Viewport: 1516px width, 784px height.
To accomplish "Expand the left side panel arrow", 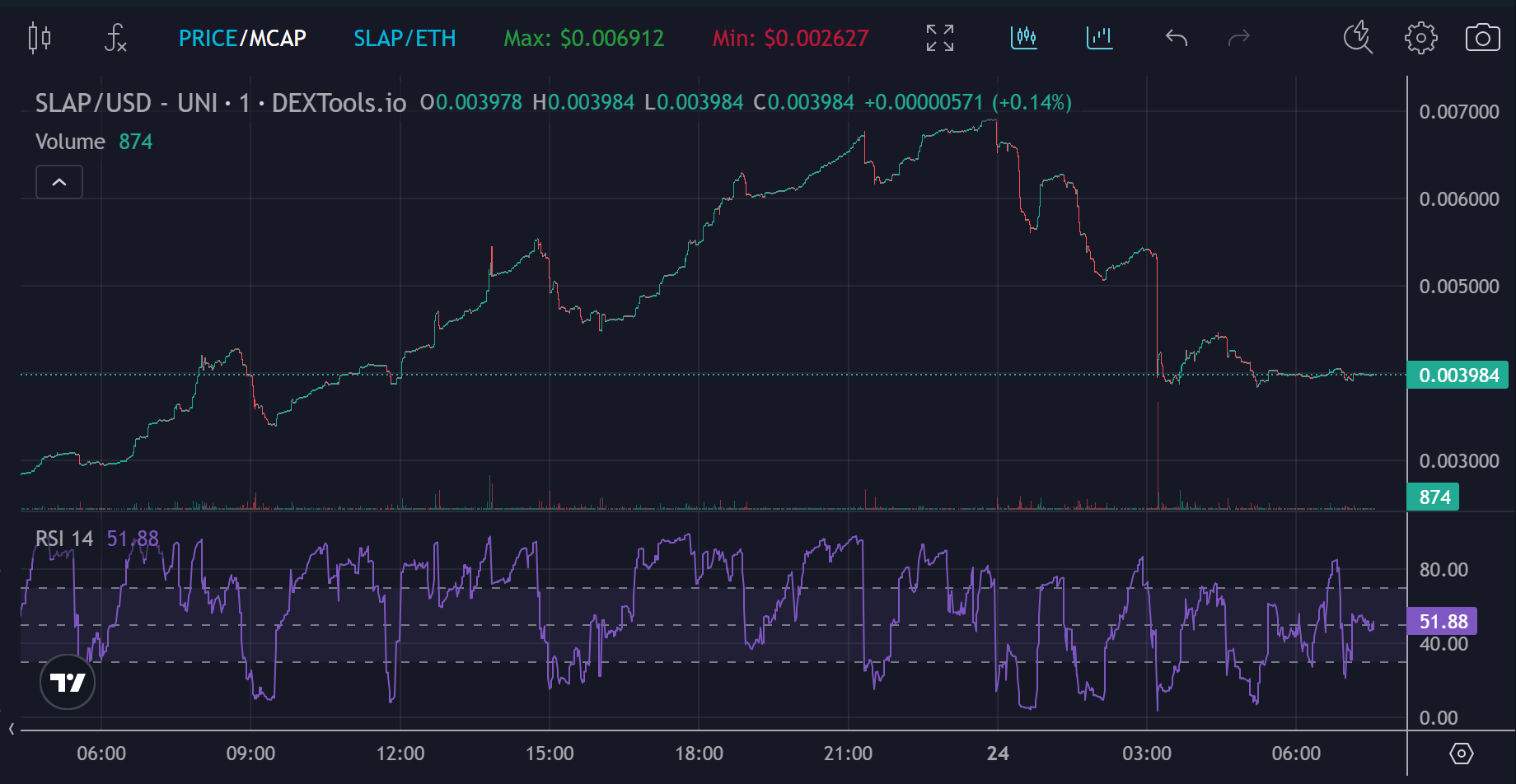I will (x=11, y=729).
